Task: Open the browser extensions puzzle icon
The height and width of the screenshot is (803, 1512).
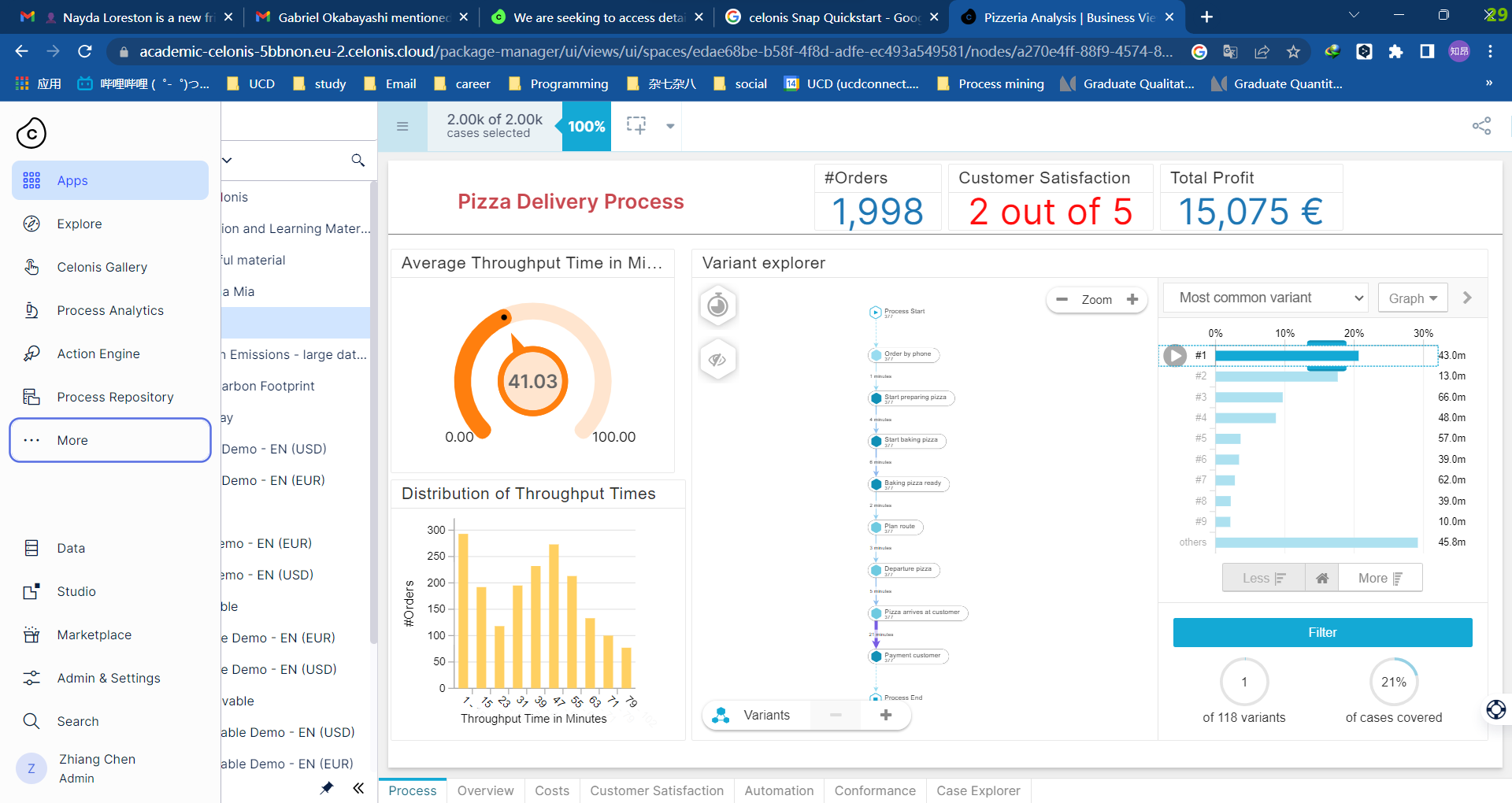Action: point(1395,51)
